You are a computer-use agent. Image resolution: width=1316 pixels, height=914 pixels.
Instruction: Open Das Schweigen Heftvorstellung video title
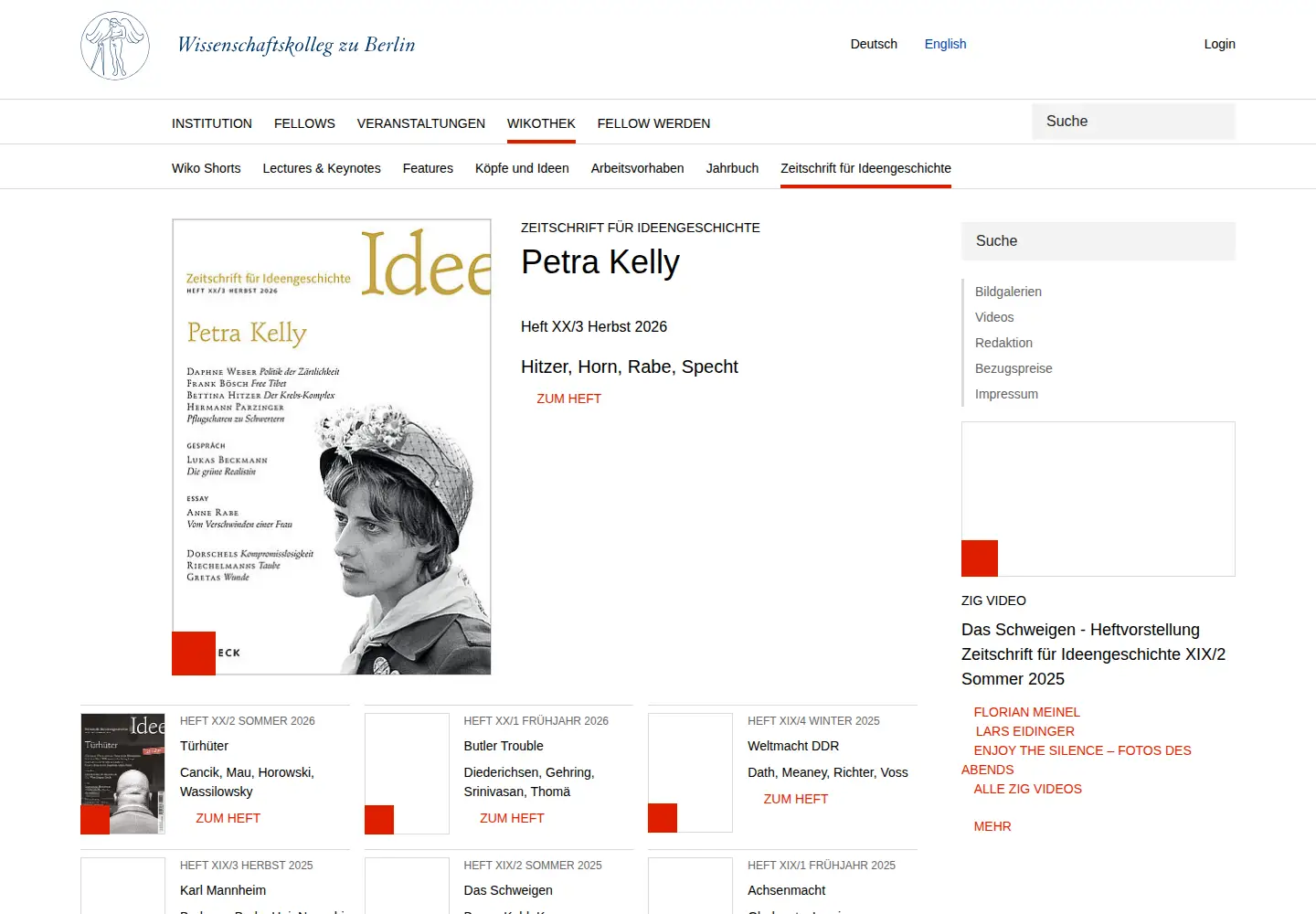click(1093, 654)
